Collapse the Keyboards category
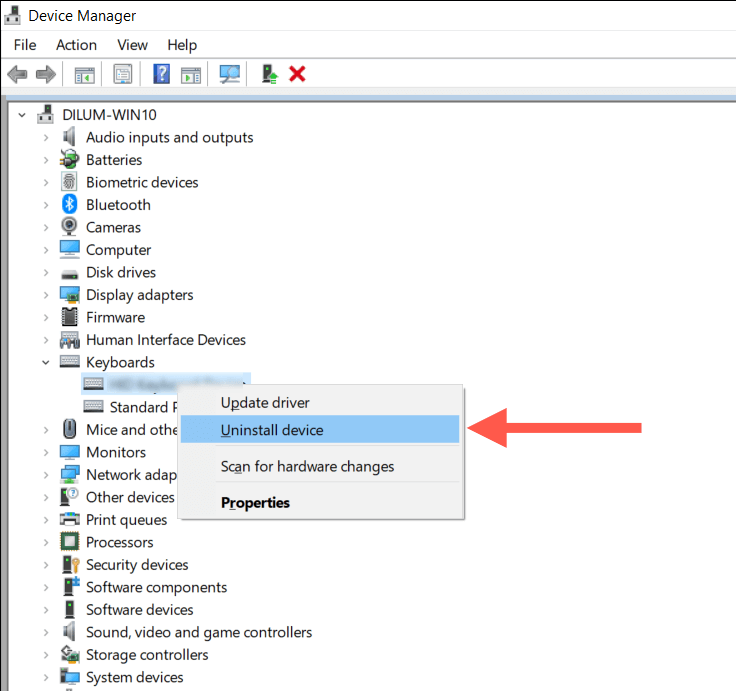Screen dimensions: 736x691 tap(46, 362)
